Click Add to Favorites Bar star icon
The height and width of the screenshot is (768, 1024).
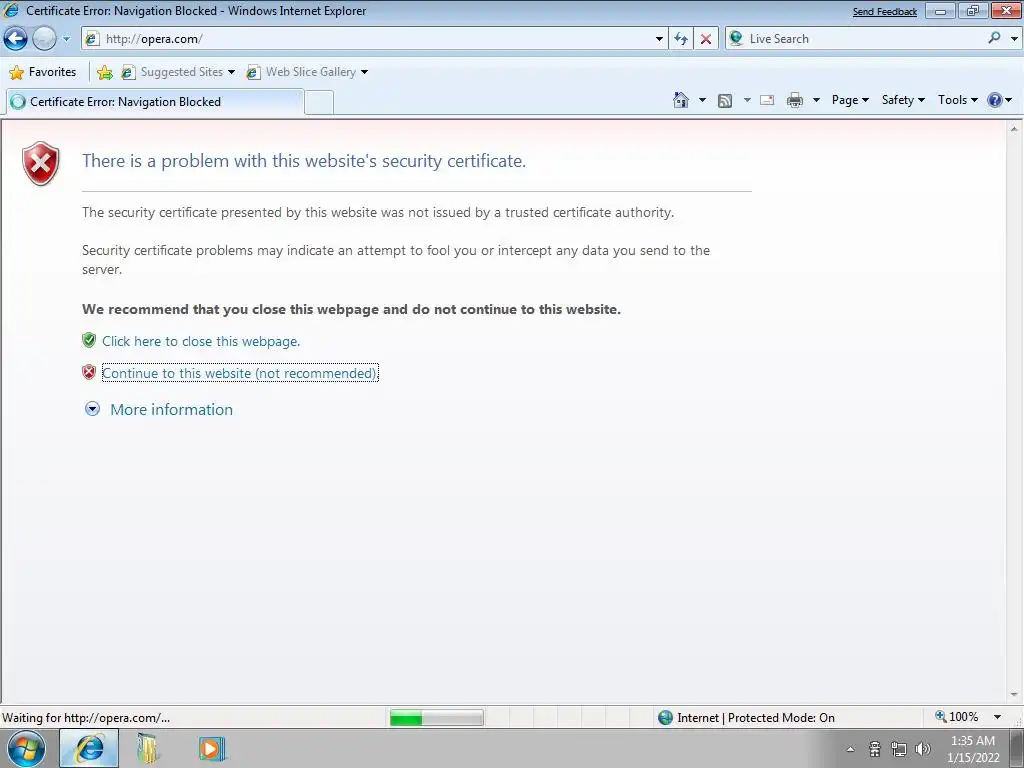(x=104, y=72)
